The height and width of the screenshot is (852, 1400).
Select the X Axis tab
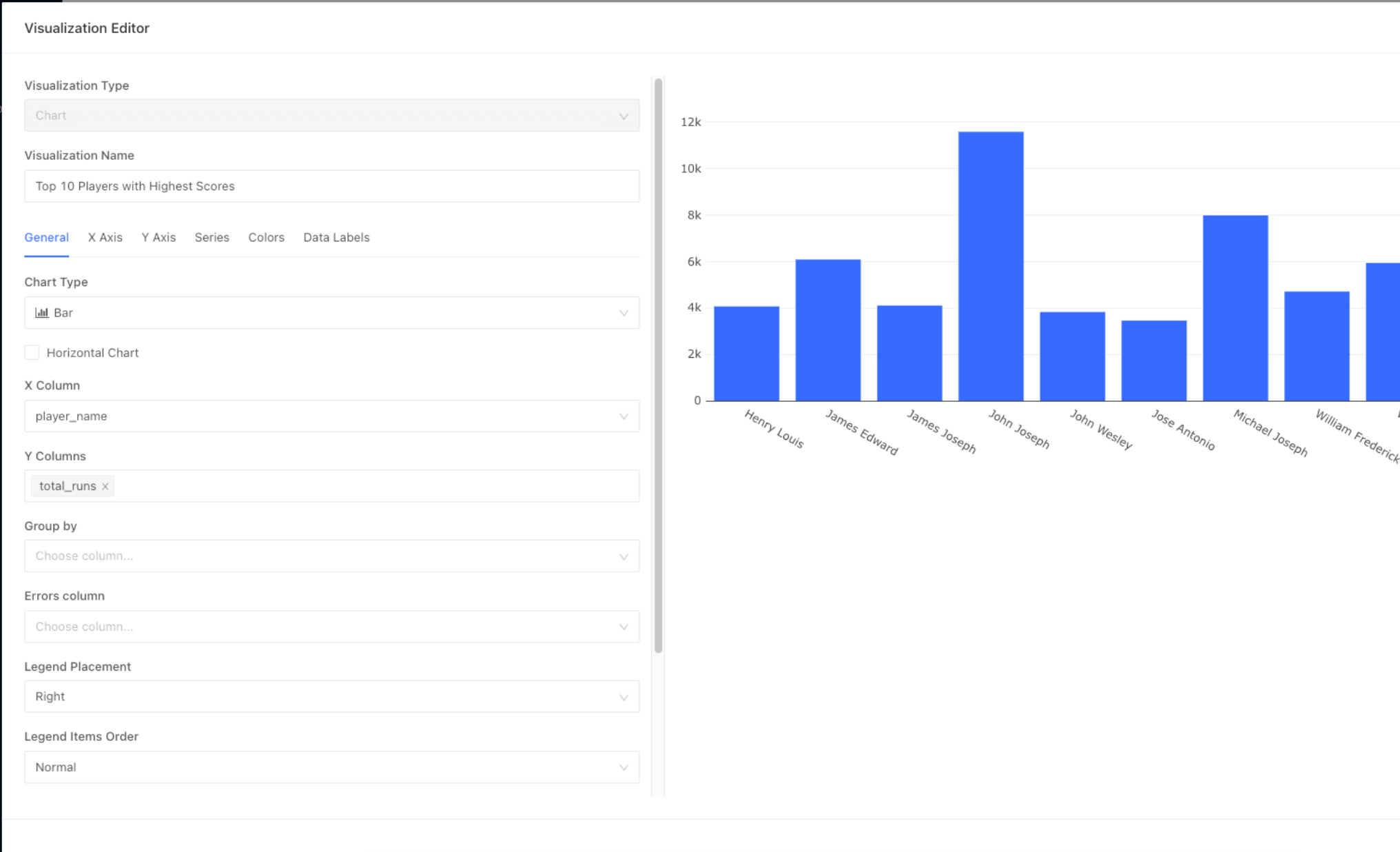click(x=104, y=237)
